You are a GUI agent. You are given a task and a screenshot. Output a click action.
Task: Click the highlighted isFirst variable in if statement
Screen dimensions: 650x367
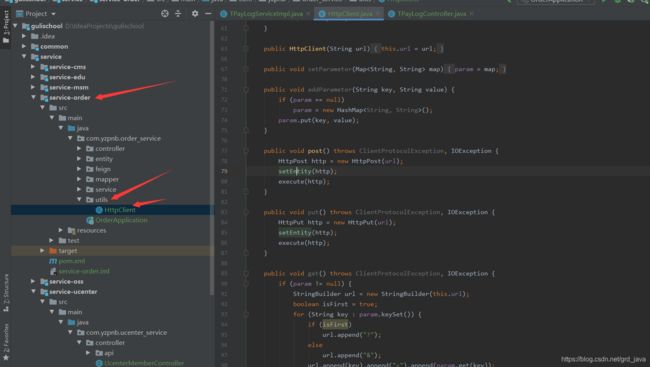pyautogui.click(x=336, y=324)
